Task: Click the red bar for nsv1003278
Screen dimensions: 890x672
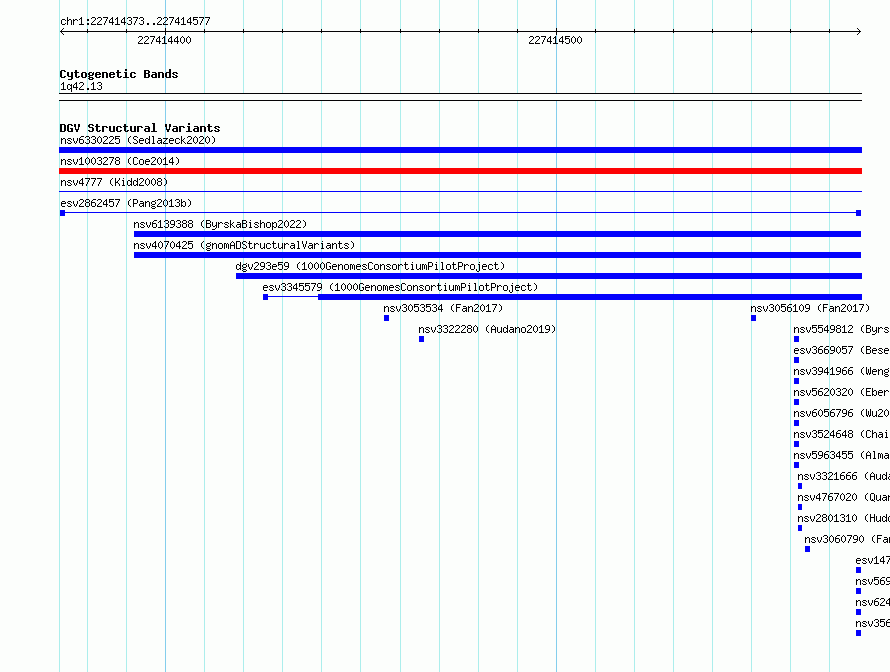Action: (x=460, y=171)
